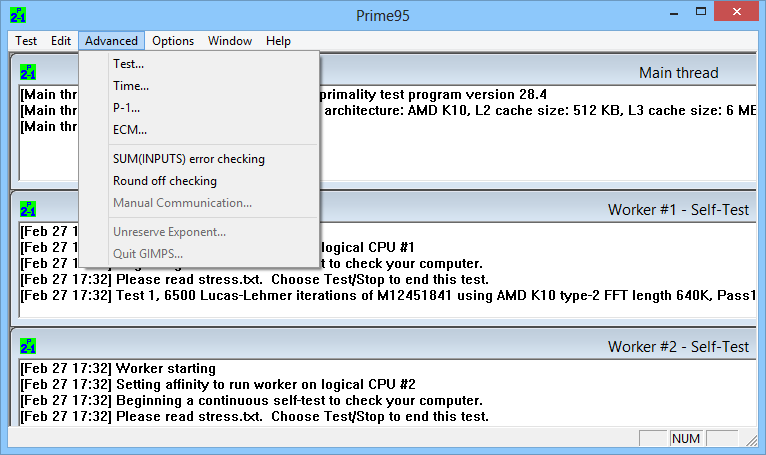Click the Lucas-Lehmer iterations log line
Viewport: 766px width, 455px height.
388,295
